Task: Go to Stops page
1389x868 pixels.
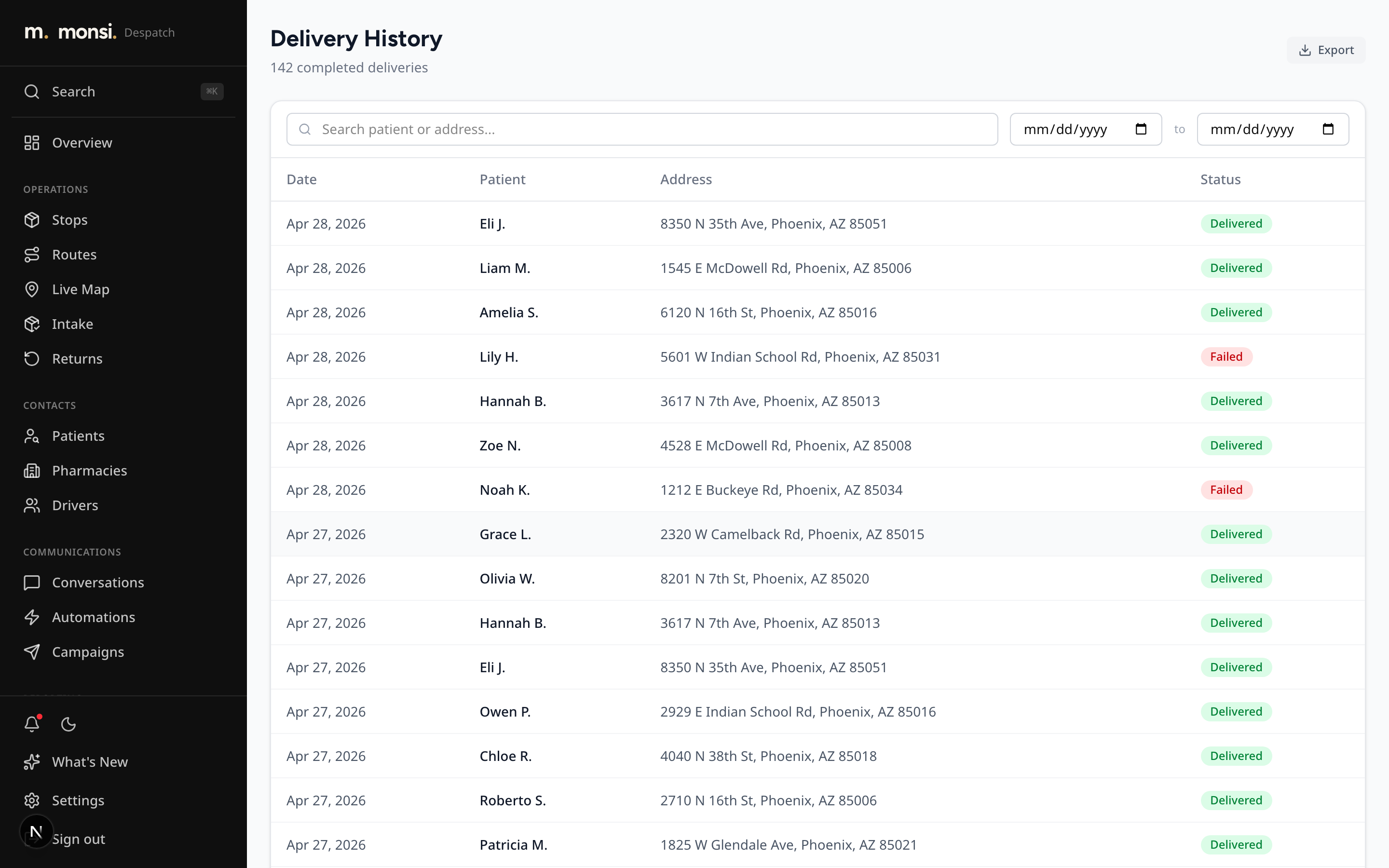Action: 123,220
